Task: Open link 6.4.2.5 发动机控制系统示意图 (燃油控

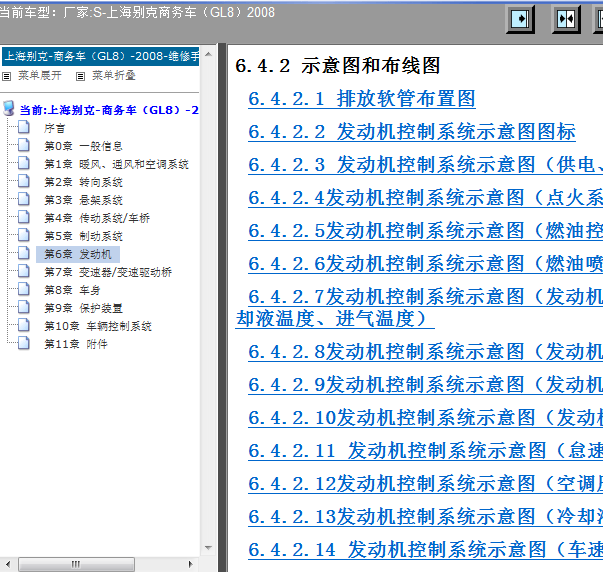Action: click(x=425, y=231)
